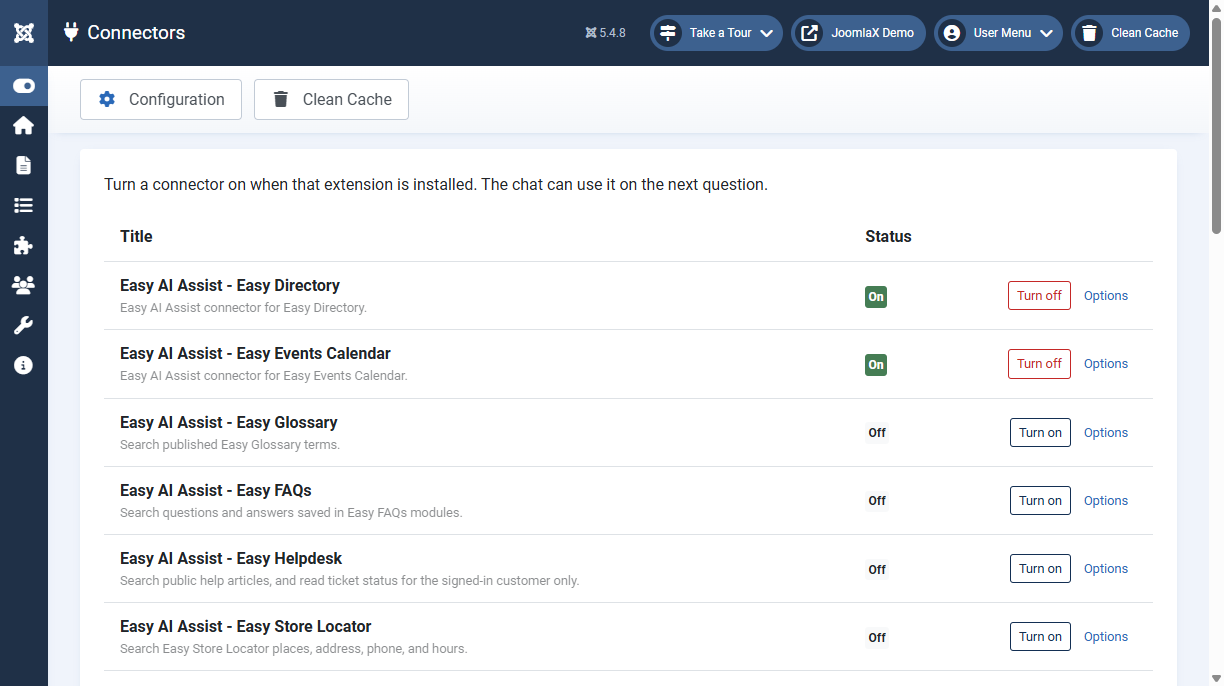Turn off the Easy Directory connector
This screenshot has height=686, width=1224.
(1039, 296)
